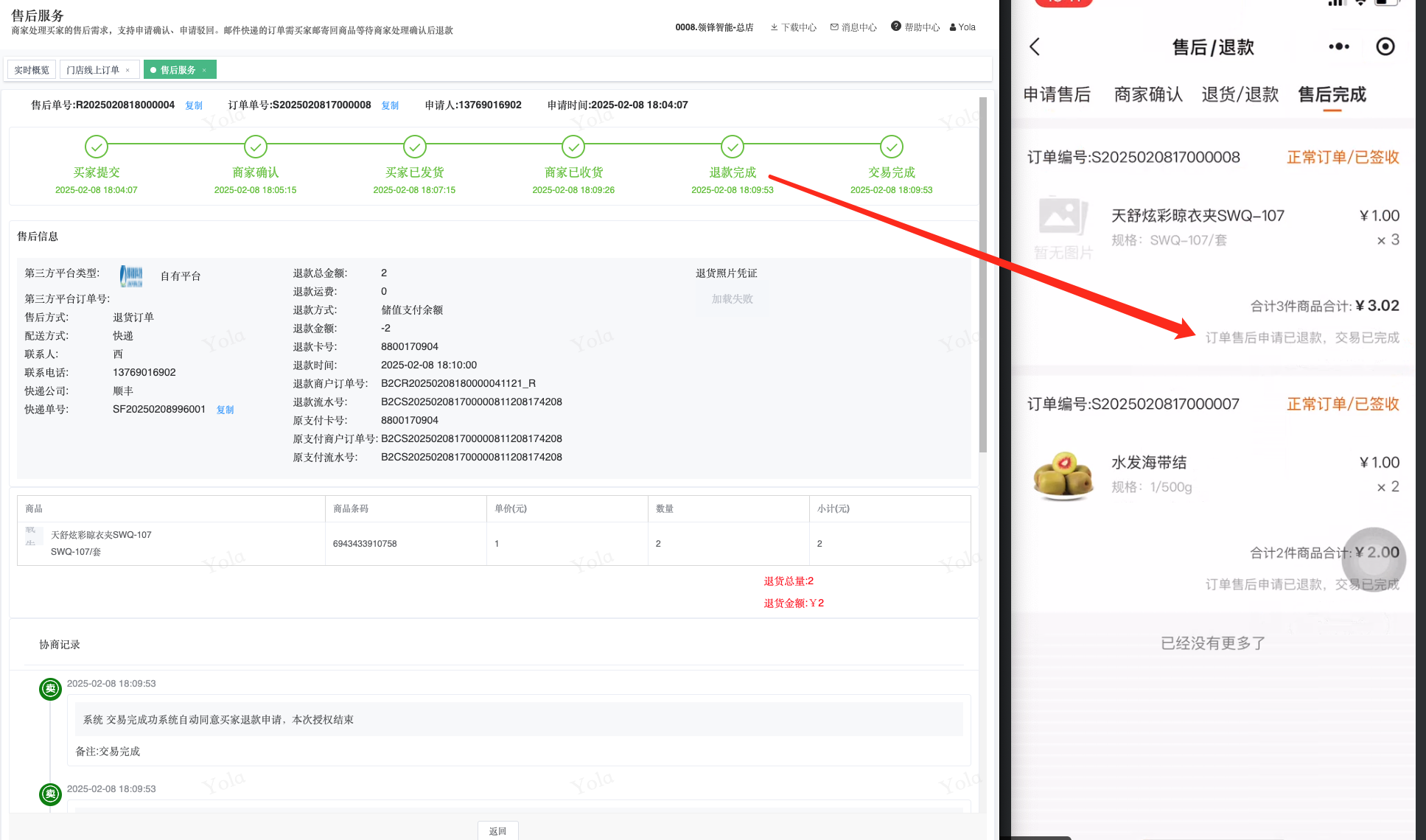Click the 返回 button at bottom
The width and height of the screenshot is (1426, 840).
point(497,830)
